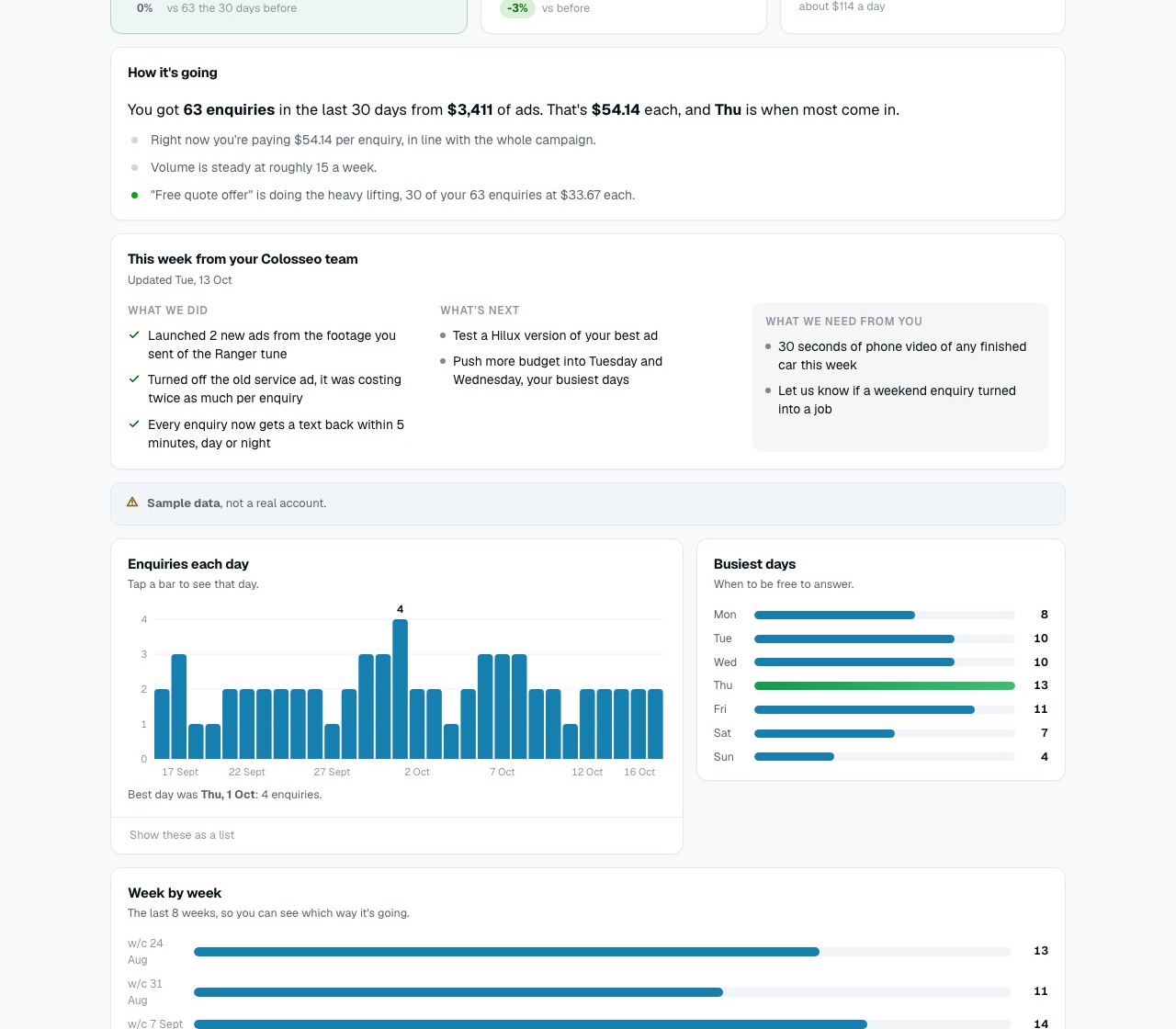Image resolution: width=1176 pixels, height=1029 pixels.
Task: Click the 0% badge at the top
Action: (144, 8)
